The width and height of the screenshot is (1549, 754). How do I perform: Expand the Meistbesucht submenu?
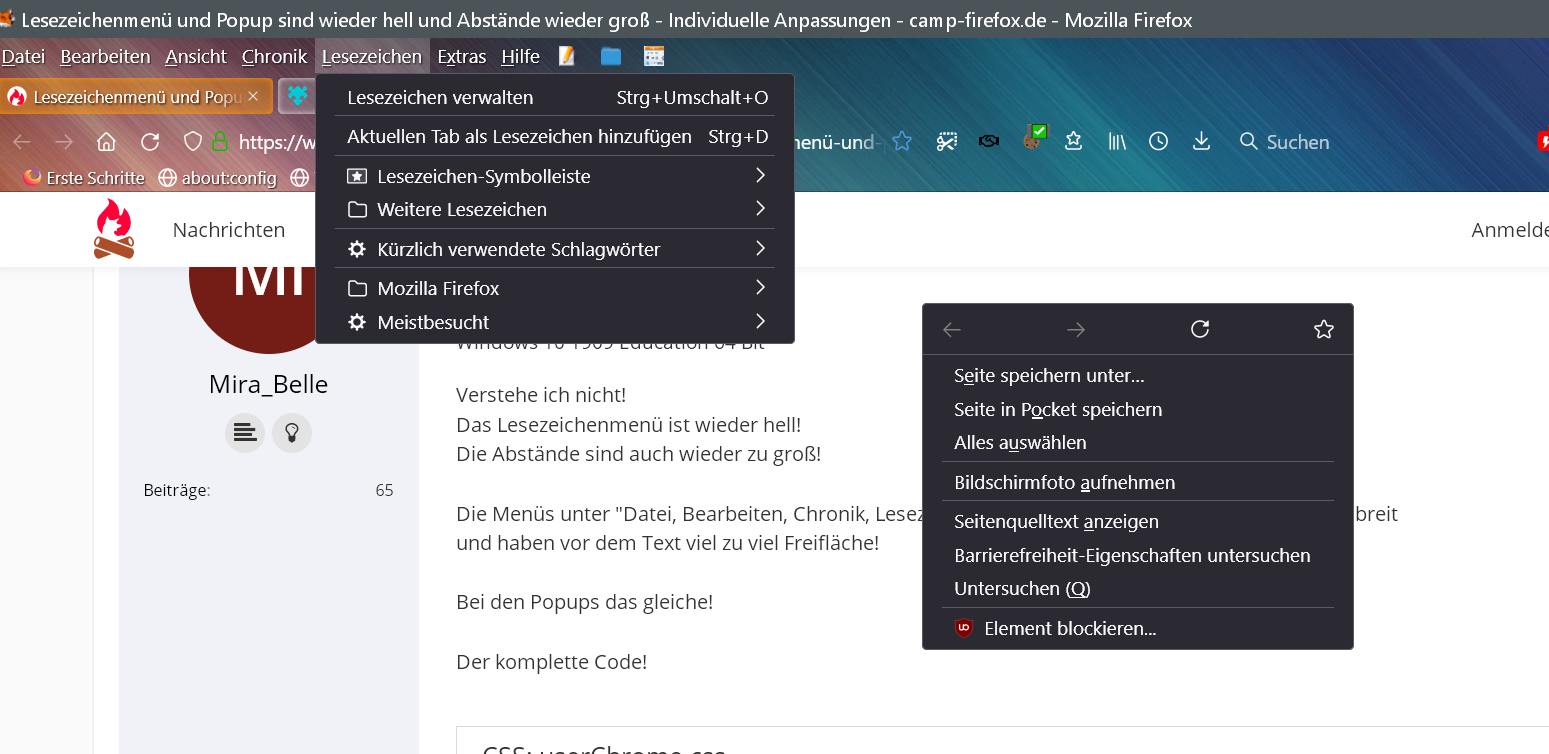[555, 322]
